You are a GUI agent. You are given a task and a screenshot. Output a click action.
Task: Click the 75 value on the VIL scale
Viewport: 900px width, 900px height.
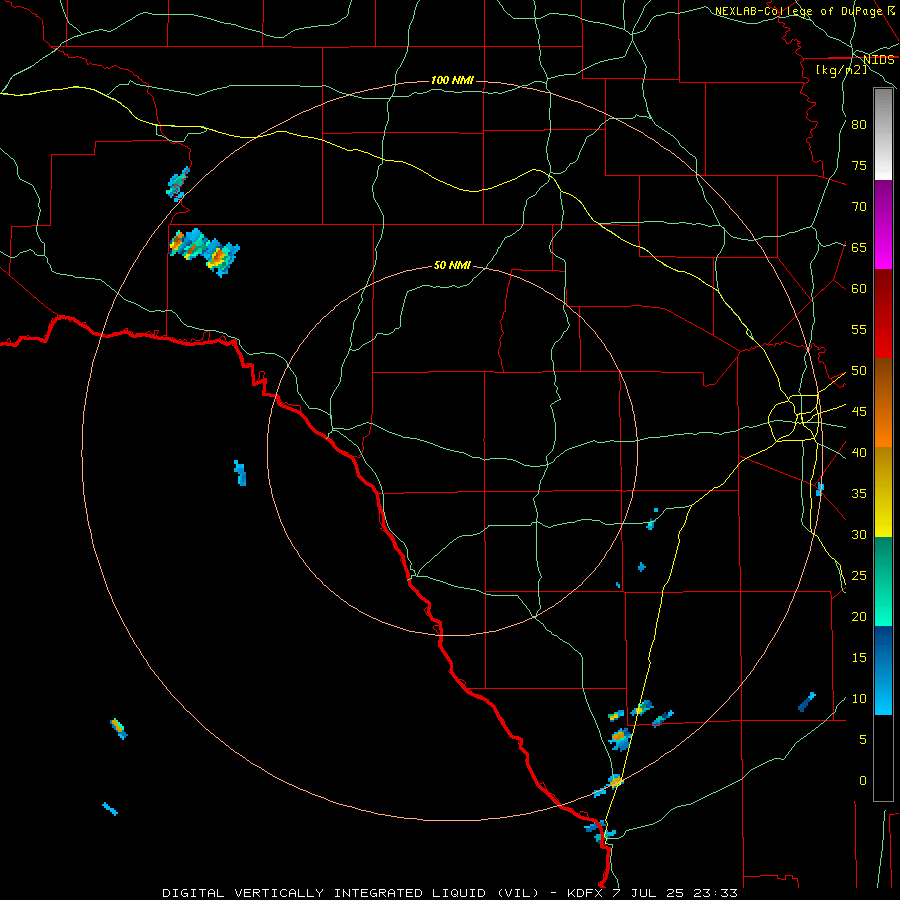click(859, 165)
